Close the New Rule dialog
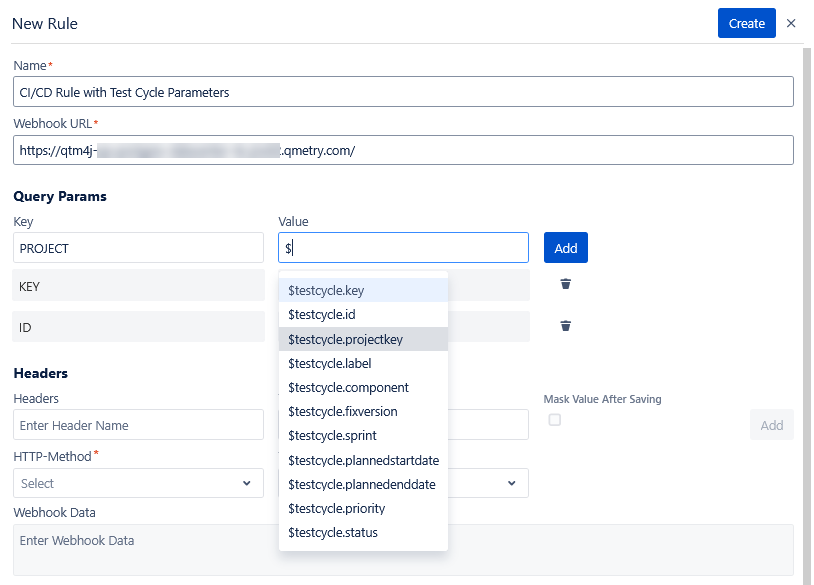Image resolution: width=814 pixels, height=585 pixels. (x=791, y=23)
